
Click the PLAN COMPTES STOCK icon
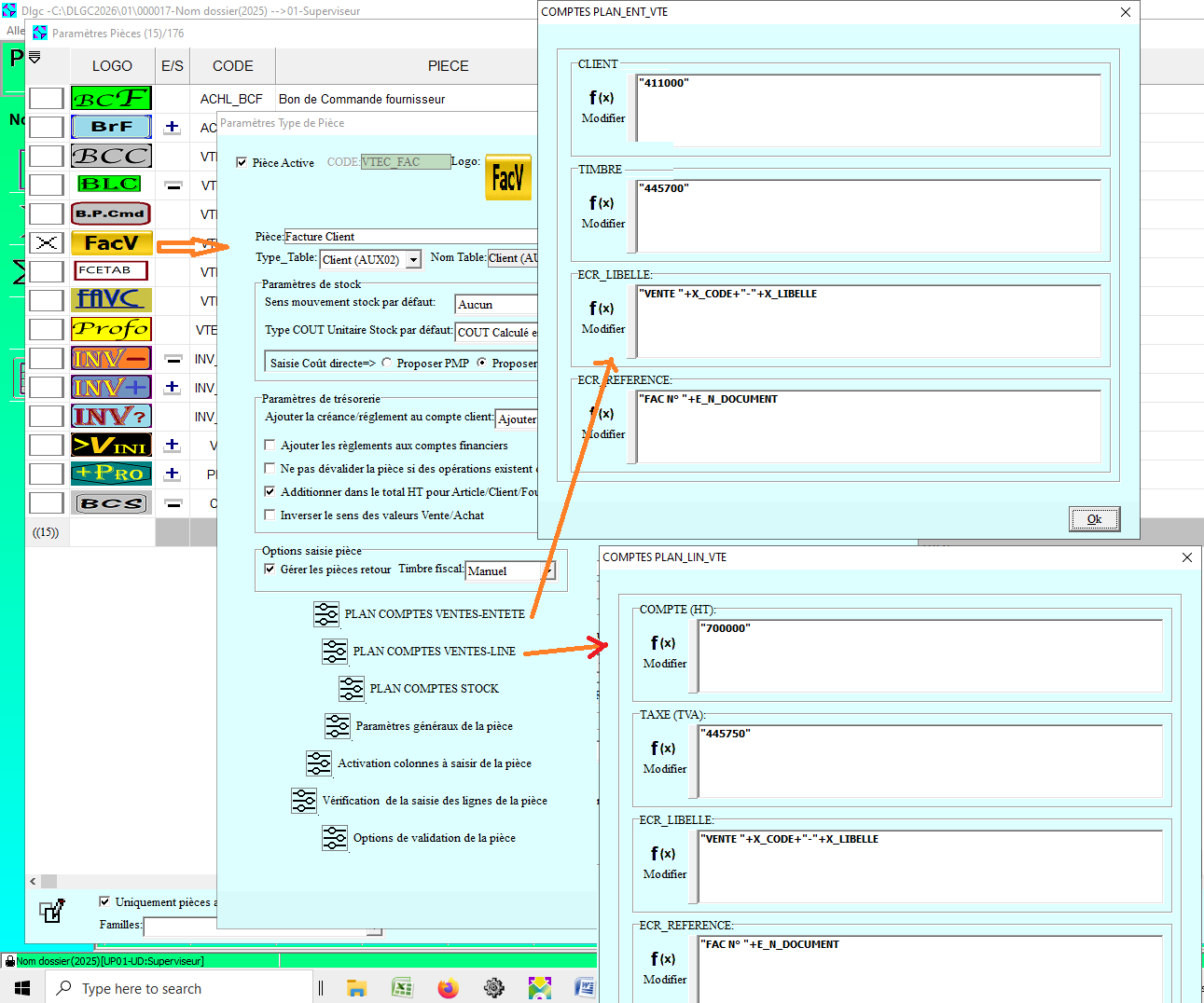coord(352,689)
